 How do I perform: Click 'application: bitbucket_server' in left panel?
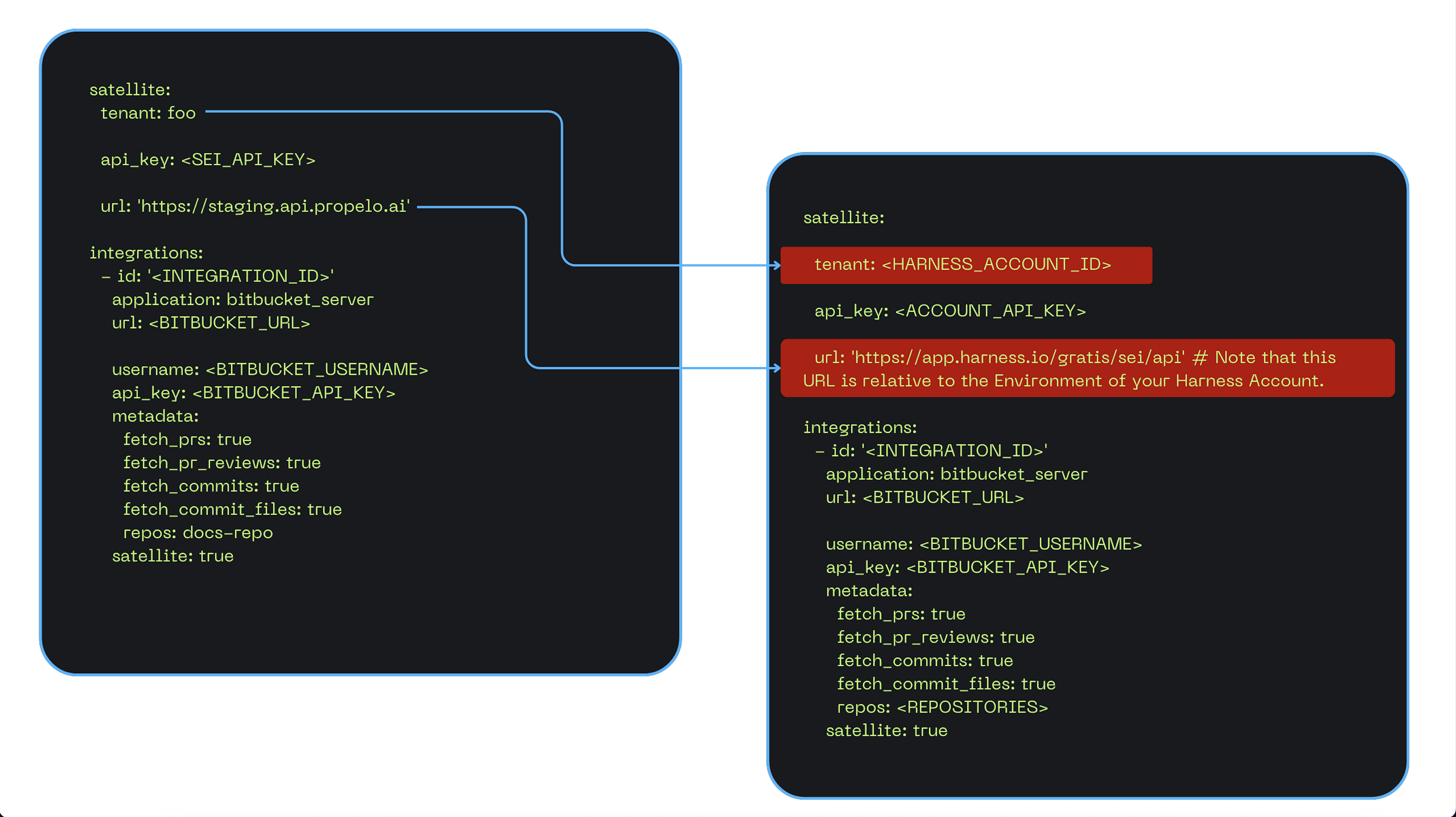[243, 299]
